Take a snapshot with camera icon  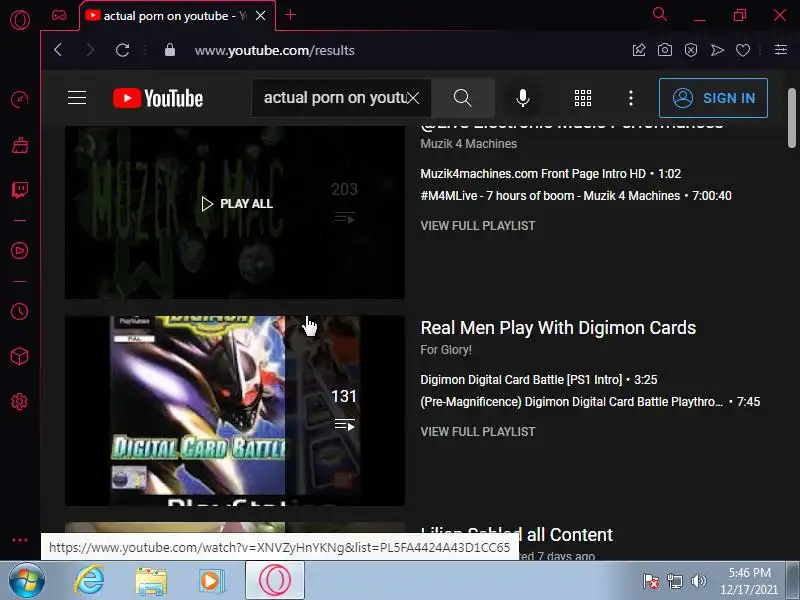pyautogui.click(x=665, y=50)
